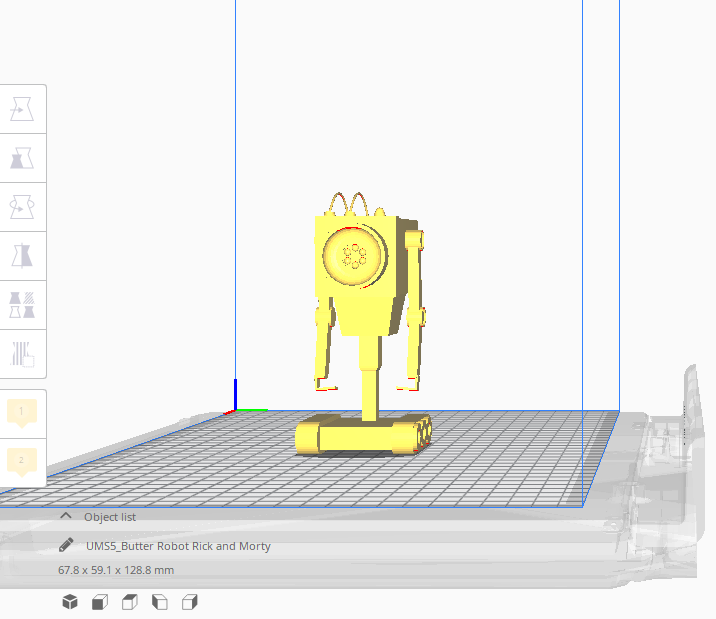
Task: Click the 67.8 x 59.1 x 128.8 mm dimensions
Action: 116,570
